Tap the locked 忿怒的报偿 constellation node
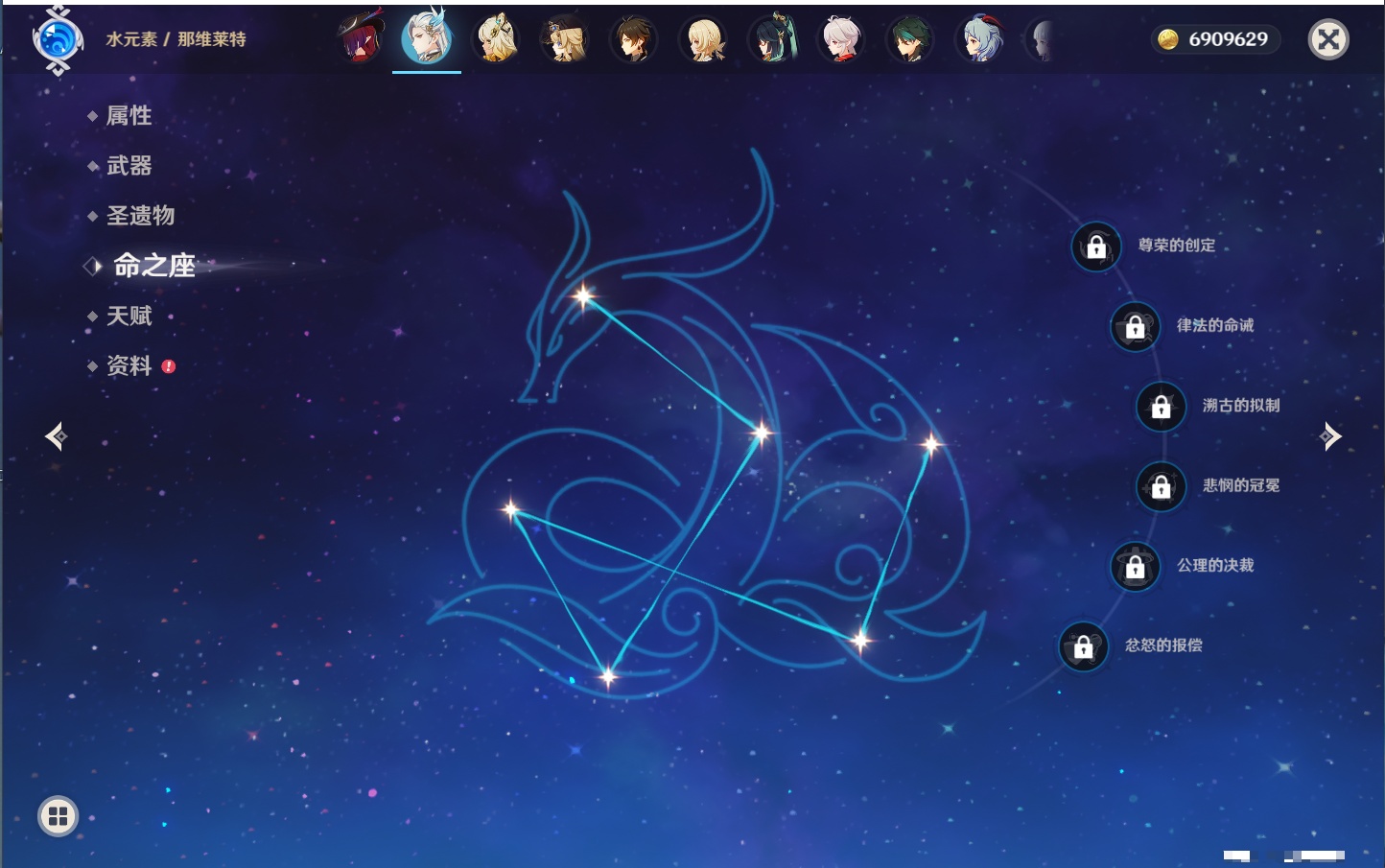This screenshot has width=1385, height=868. (x=1083, y=646)
